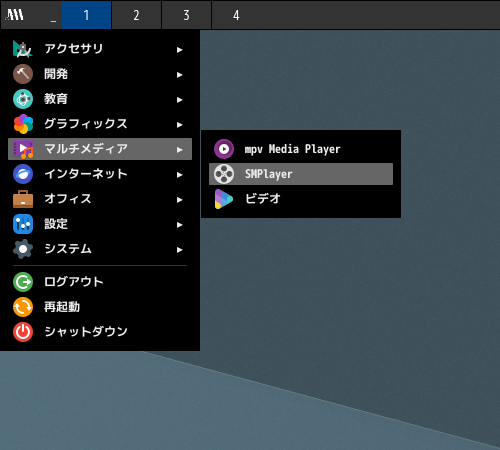The width and height of the screenshot is (500, 450).
Task: Expand the アクセサリ submenu arrow
Action: pyautogui.click(x=180, y=50)
